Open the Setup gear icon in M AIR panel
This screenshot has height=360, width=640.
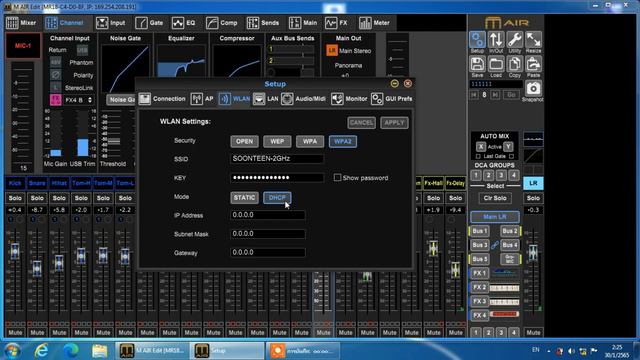[x=477, y=40]
